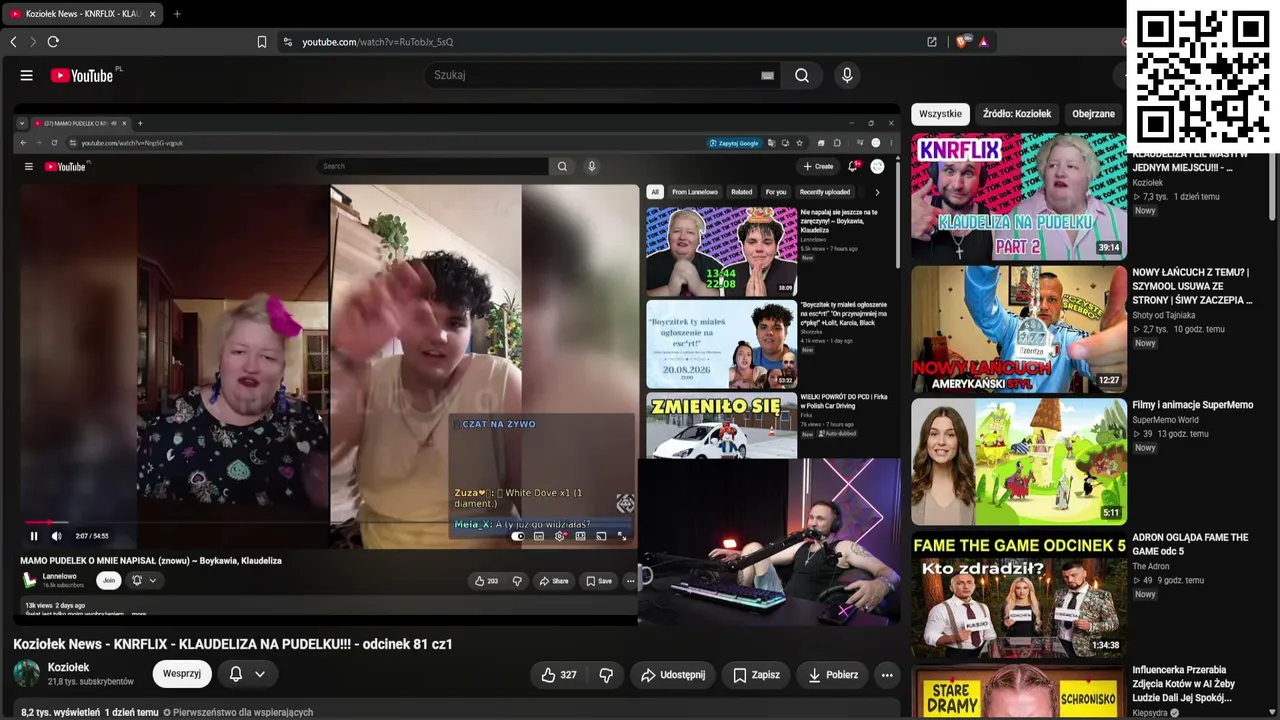The image size is (1280, 720).
Task: Open a new tab with the plus icon
Action: click(177, 14)
